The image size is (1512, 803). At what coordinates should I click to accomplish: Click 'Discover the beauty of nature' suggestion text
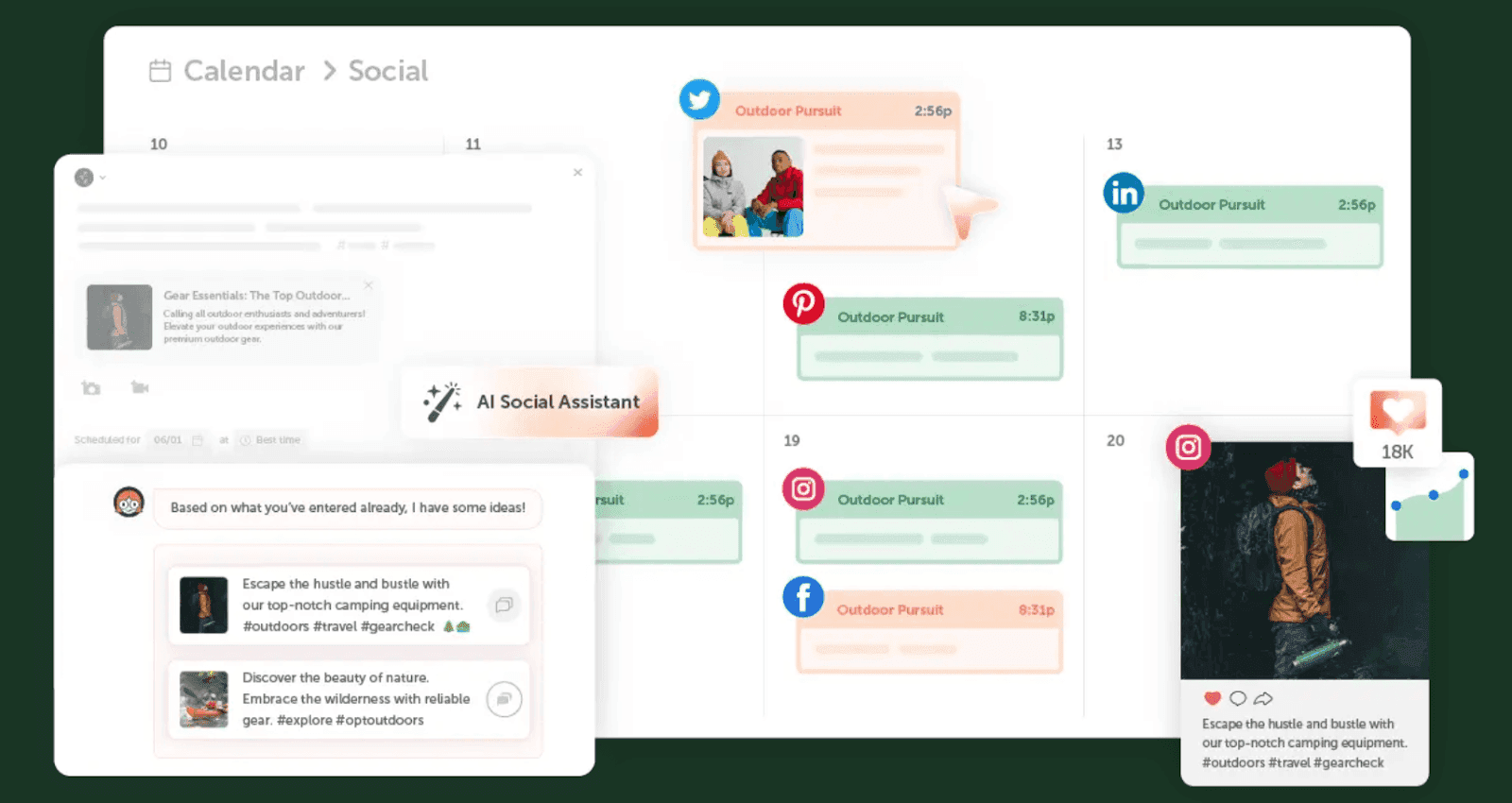356,699
